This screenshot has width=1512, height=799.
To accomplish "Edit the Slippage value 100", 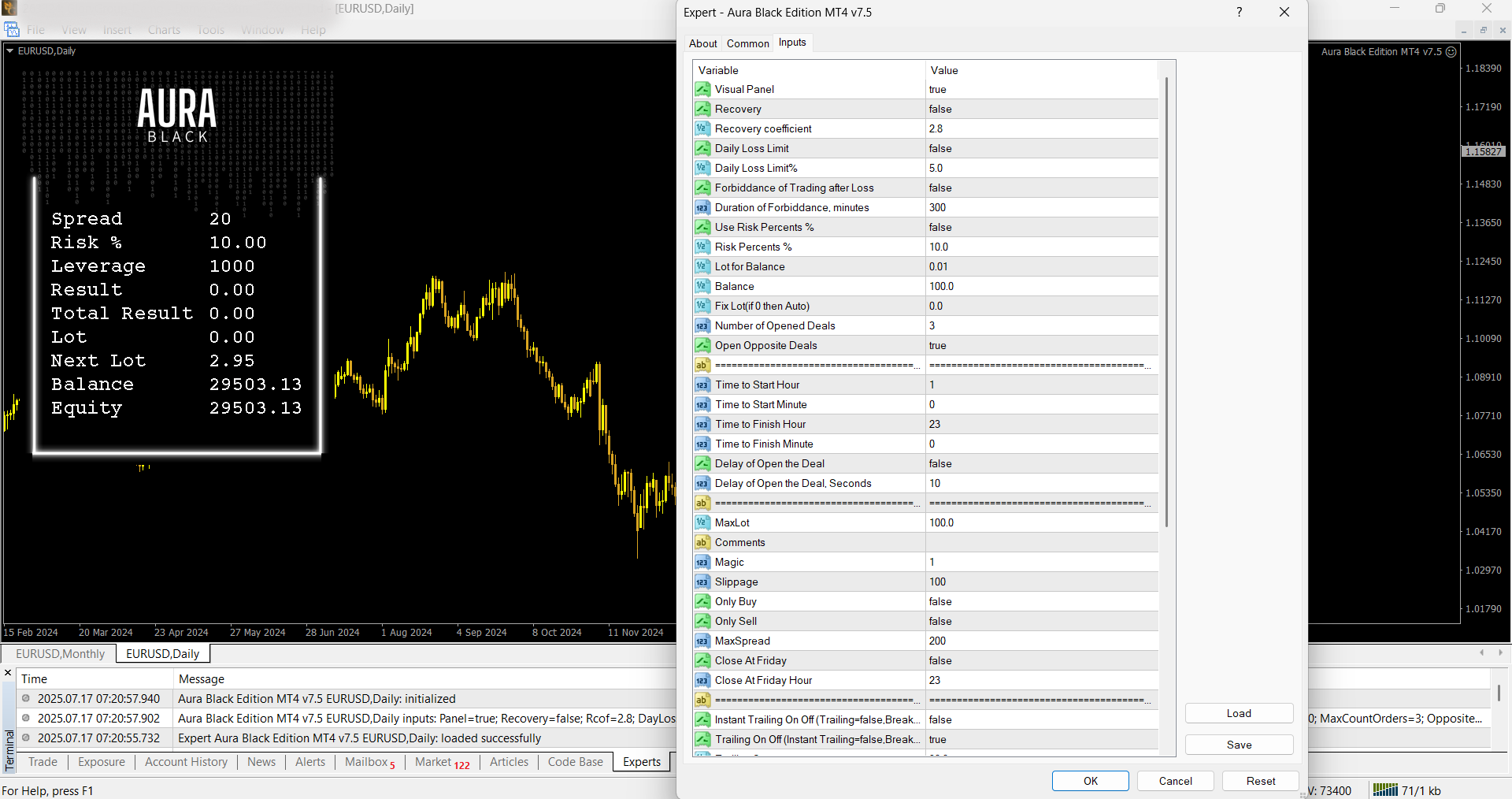I will point(1042,582).
